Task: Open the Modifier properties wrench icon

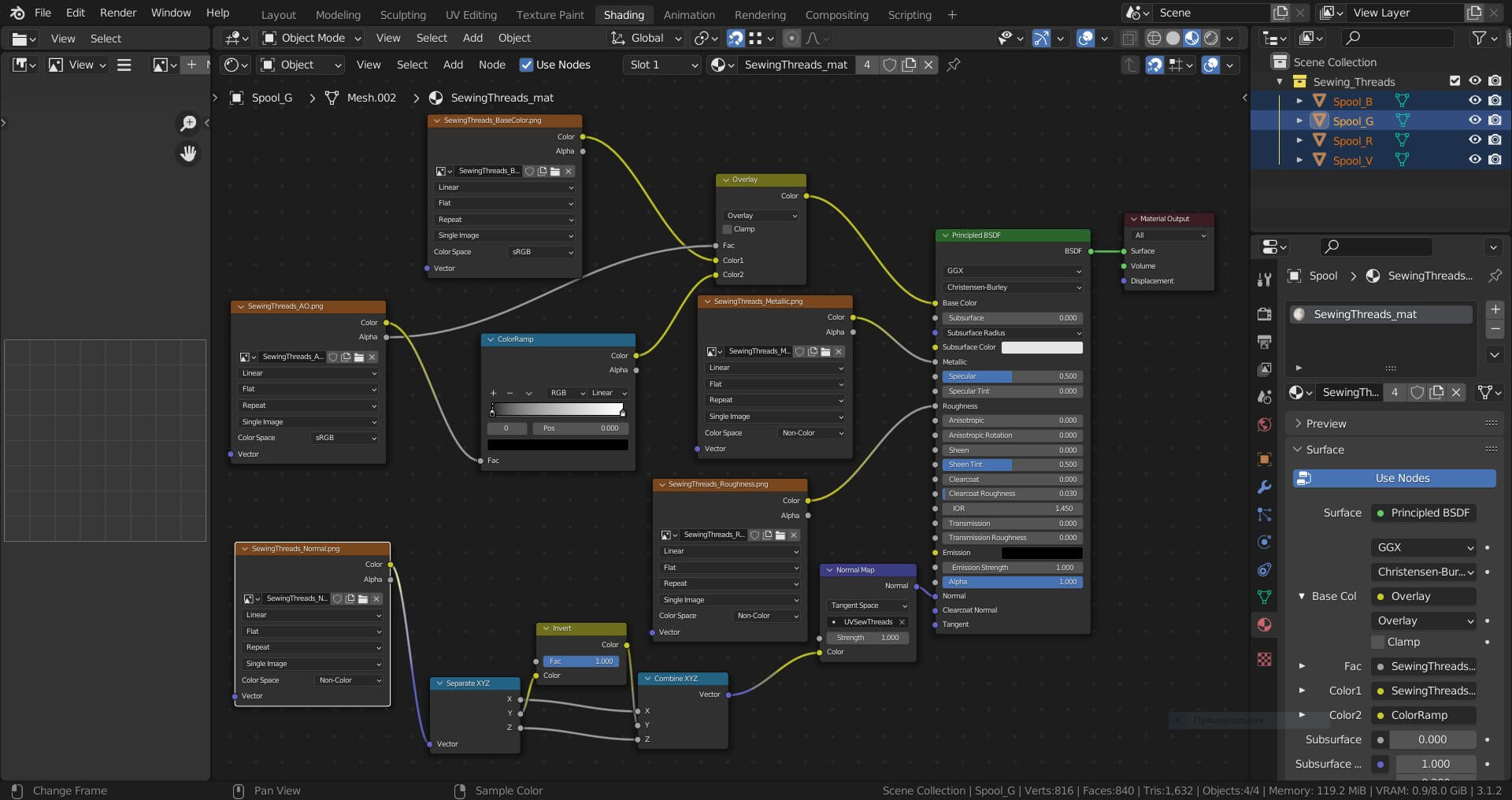Action: [x=1264, y=487]
